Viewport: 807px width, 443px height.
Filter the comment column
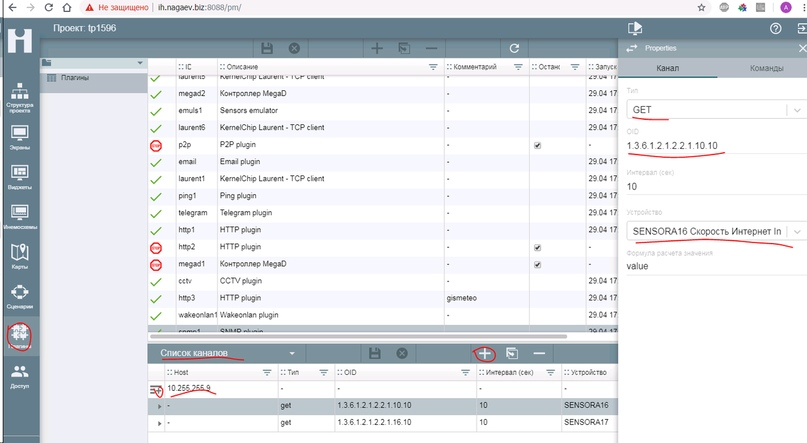click(518, 67)
